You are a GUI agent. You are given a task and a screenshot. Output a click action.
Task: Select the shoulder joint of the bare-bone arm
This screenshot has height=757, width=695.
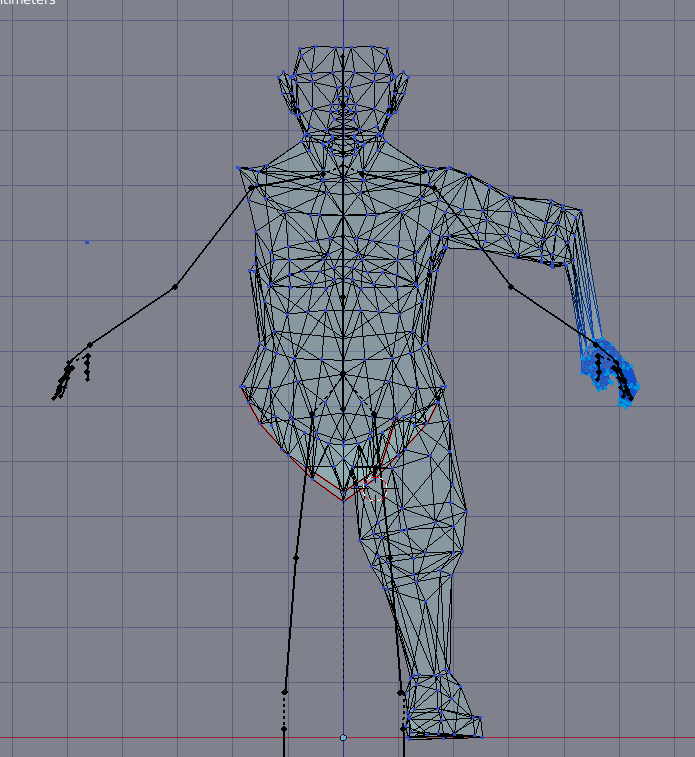(251, 187)
